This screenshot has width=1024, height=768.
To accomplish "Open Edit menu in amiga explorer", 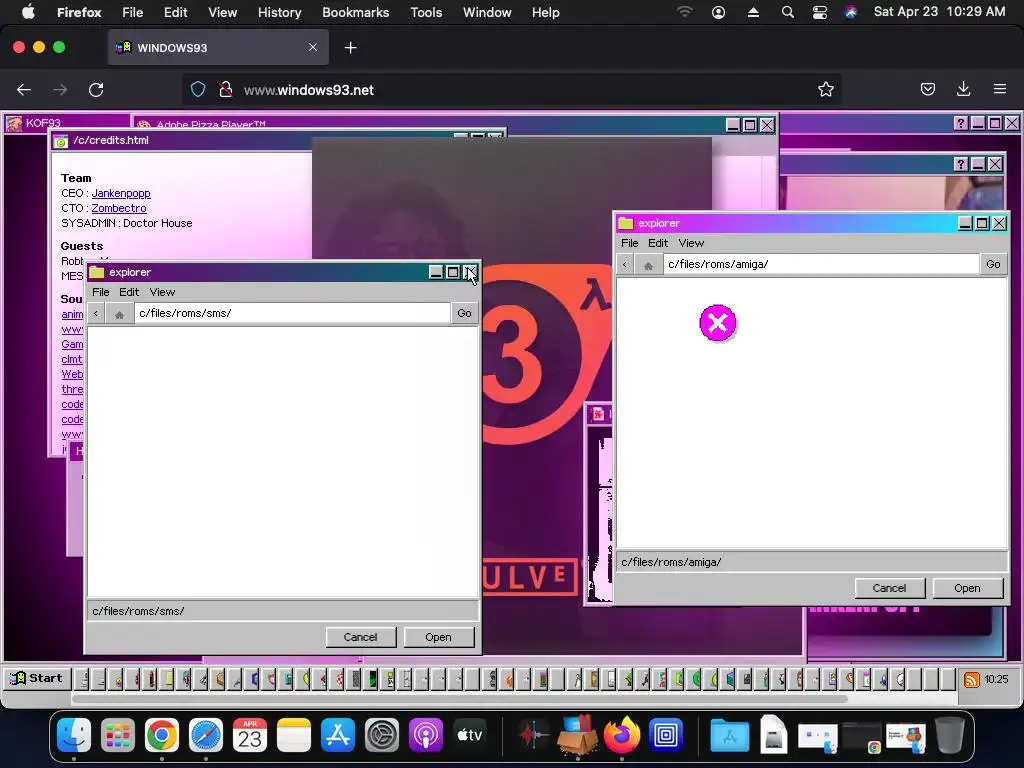I will pos(658,243).
